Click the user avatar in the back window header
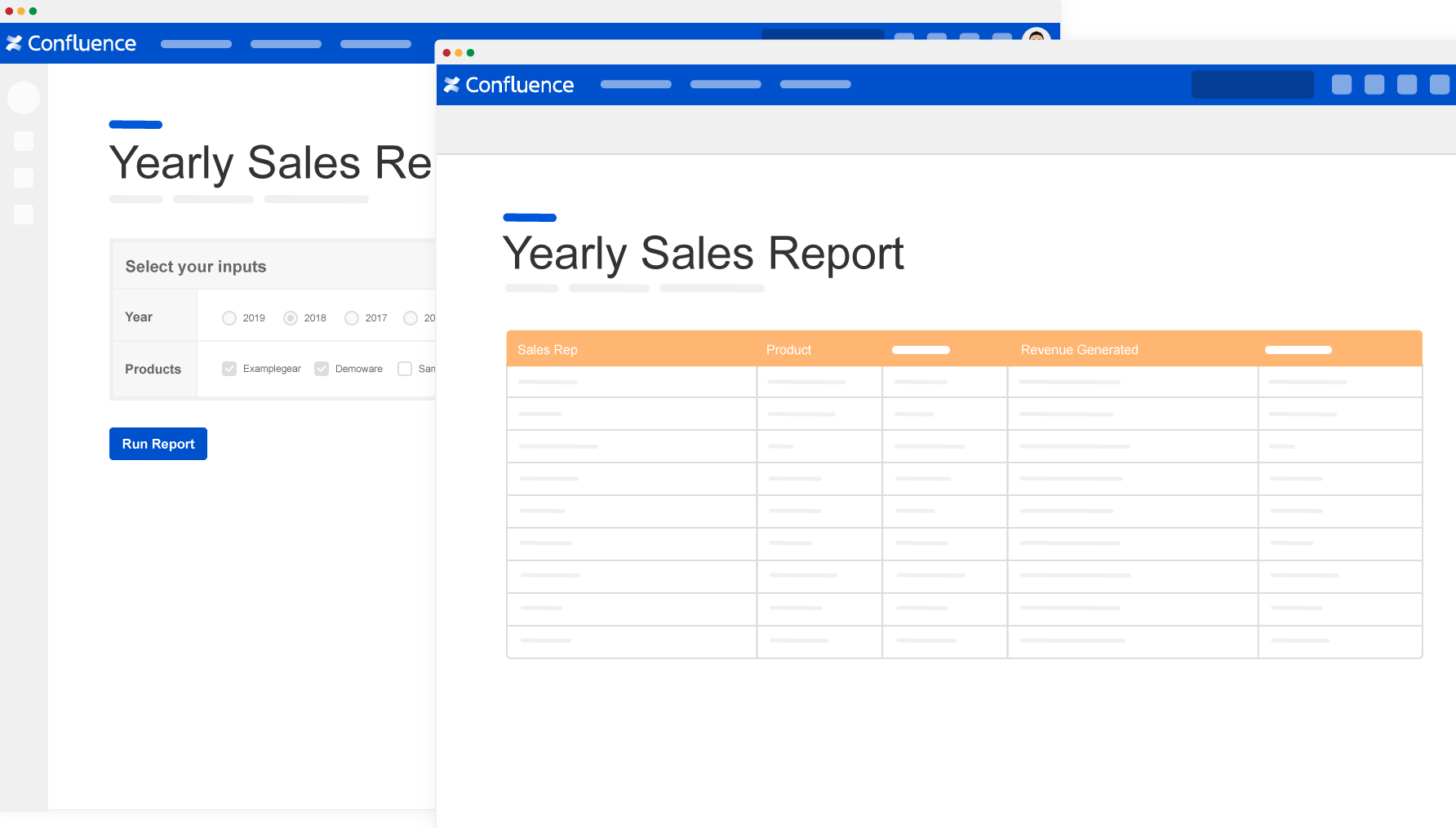 point(1036,35)
